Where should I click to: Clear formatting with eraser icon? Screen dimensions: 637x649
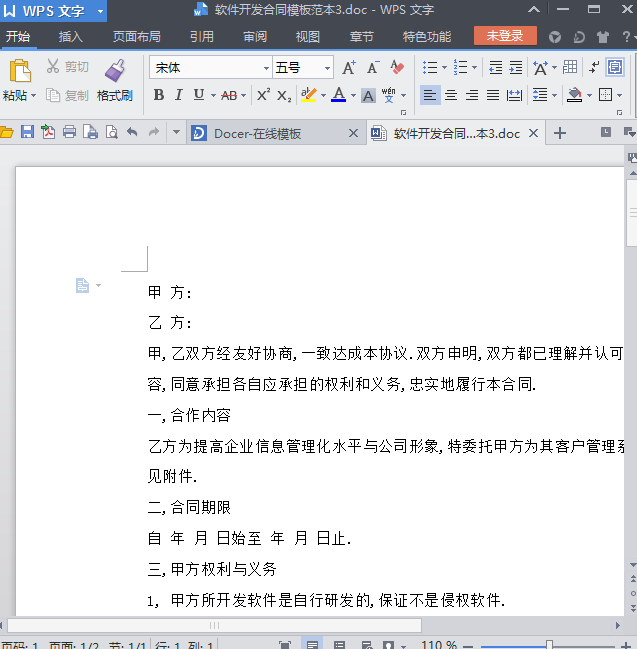click(397, 67)
